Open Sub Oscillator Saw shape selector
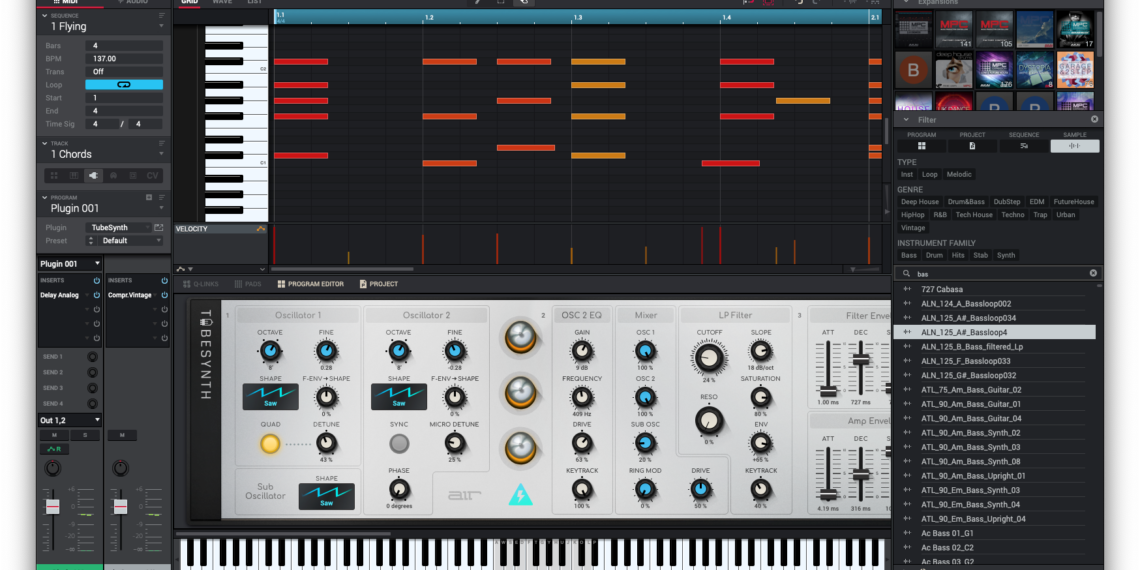1140x570 pixels. [x=326, y=497]
